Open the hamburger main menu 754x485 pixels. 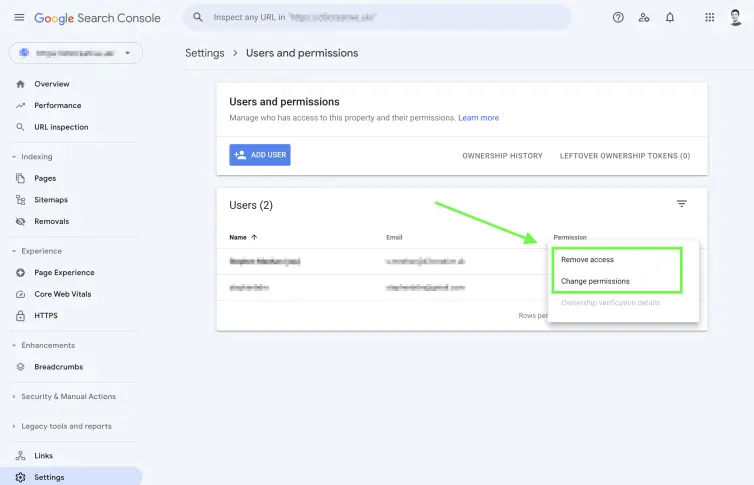pos(19,17)
